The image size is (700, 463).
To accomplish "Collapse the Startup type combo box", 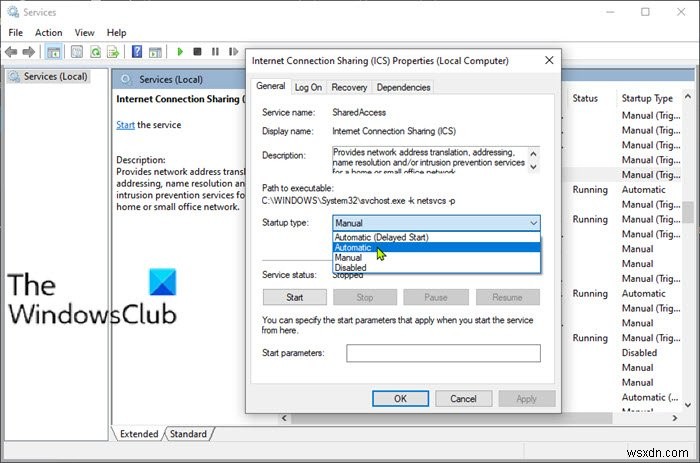I will pyautogui.click(x=533, y=223).
